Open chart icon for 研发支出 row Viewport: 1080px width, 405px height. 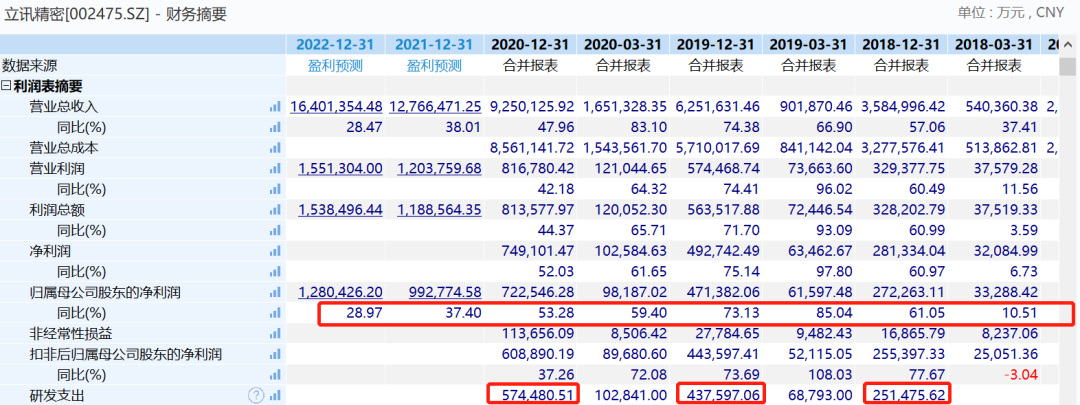276,396
